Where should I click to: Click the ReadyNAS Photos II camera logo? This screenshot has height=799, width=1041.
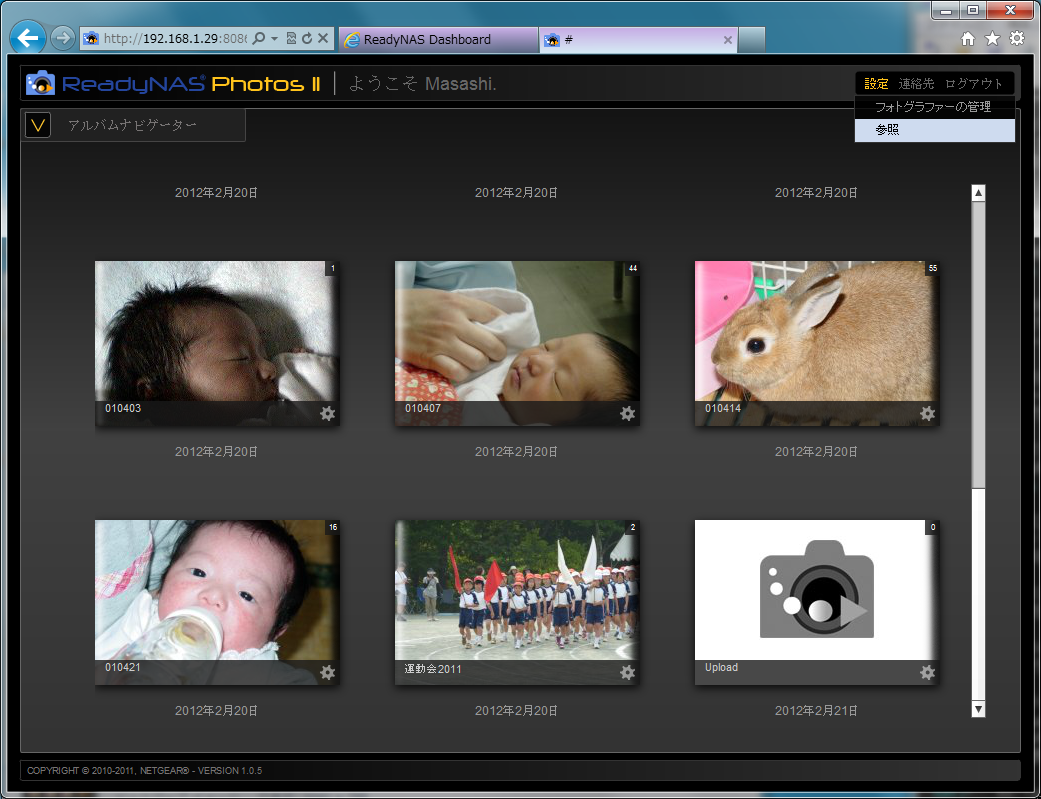click(x=41, y=83)
